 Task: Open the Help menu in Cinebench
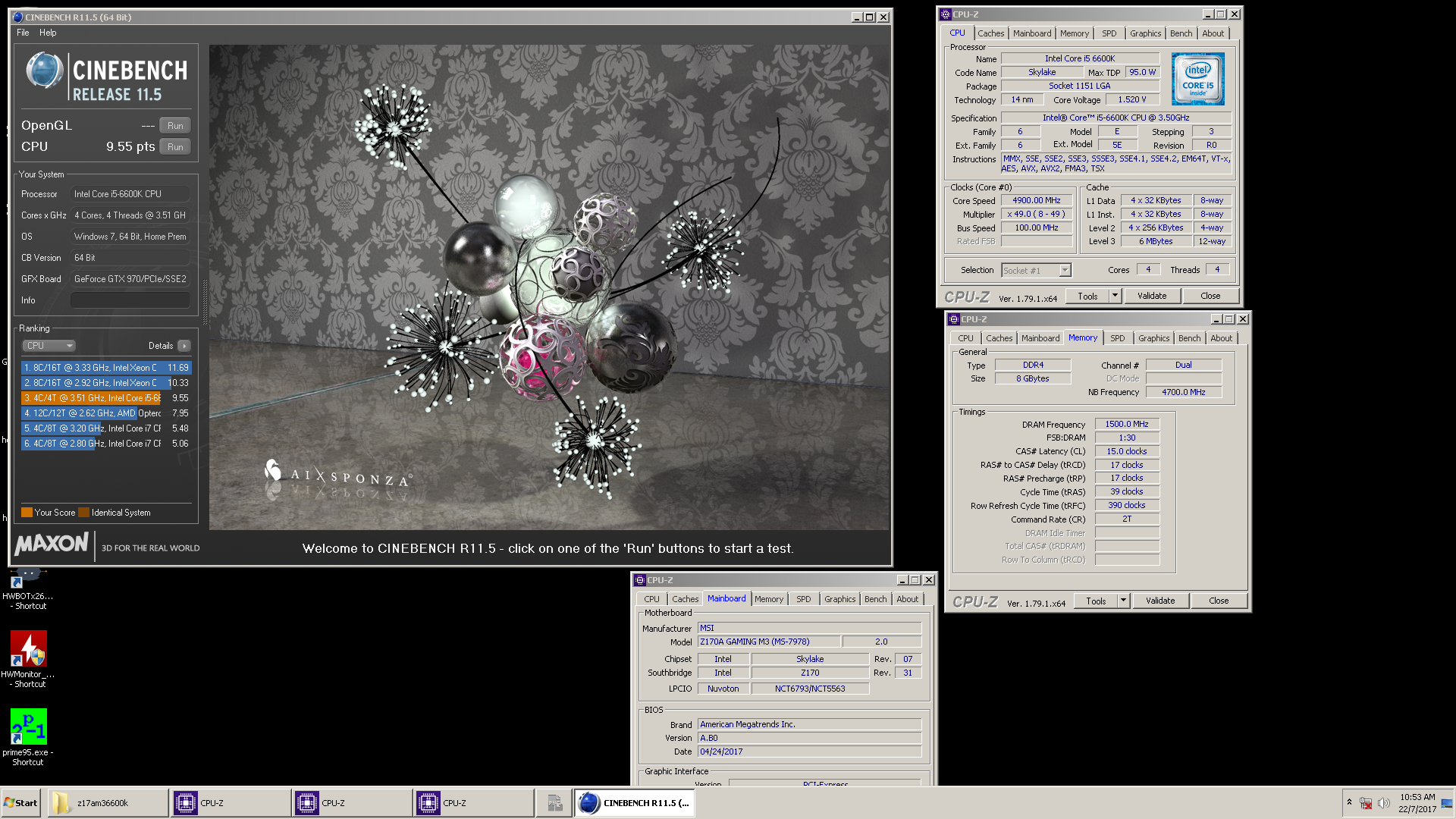click(48, 33)
